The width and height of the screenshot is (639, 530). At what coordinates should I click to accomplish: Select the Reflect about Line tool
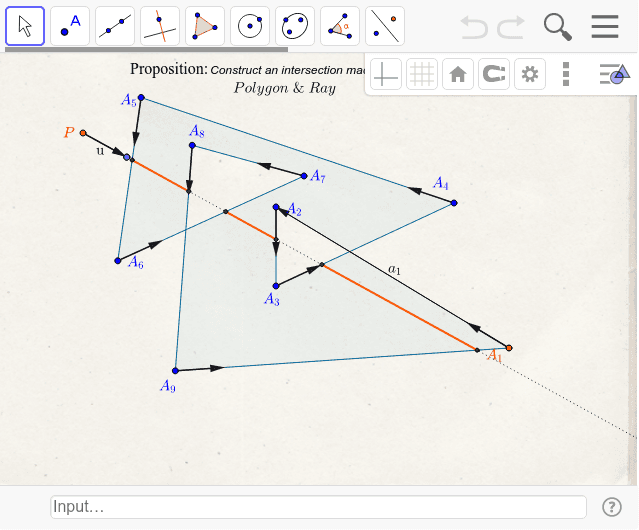coord(385,26)
